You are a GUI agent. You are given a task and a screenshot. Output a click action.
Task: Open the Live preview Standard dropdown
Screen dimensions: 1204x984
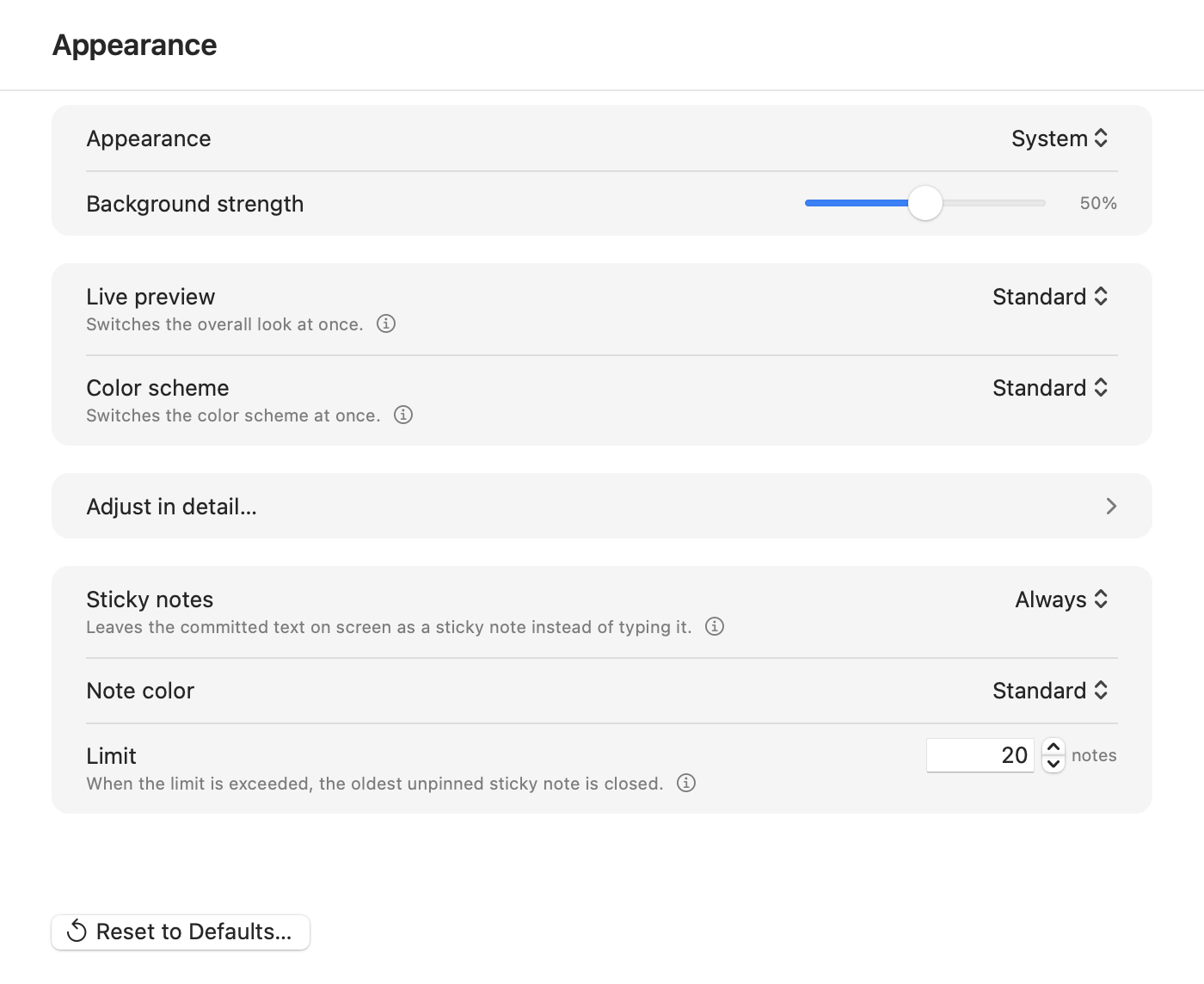point(1050,297)
